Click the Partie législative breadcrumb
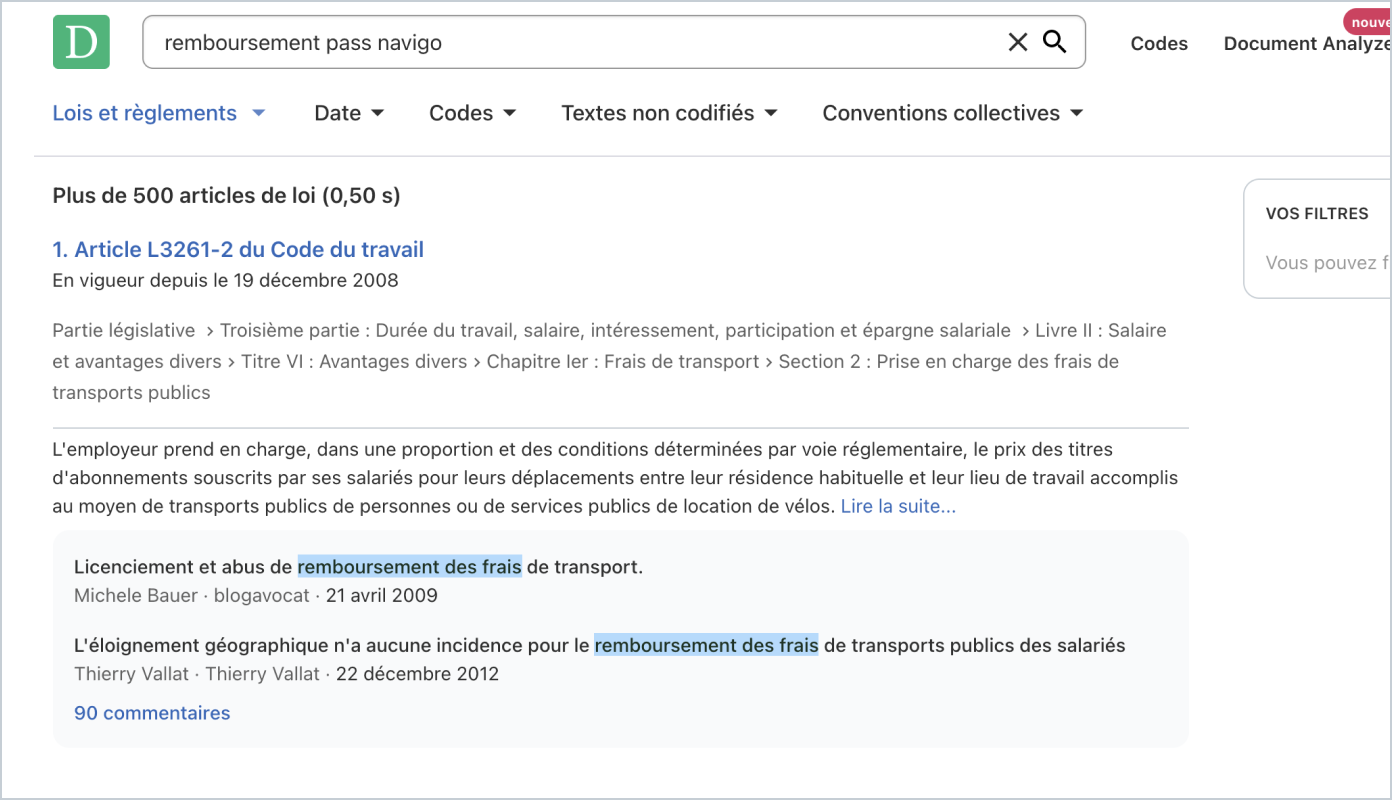 click(x=124, y=331)
